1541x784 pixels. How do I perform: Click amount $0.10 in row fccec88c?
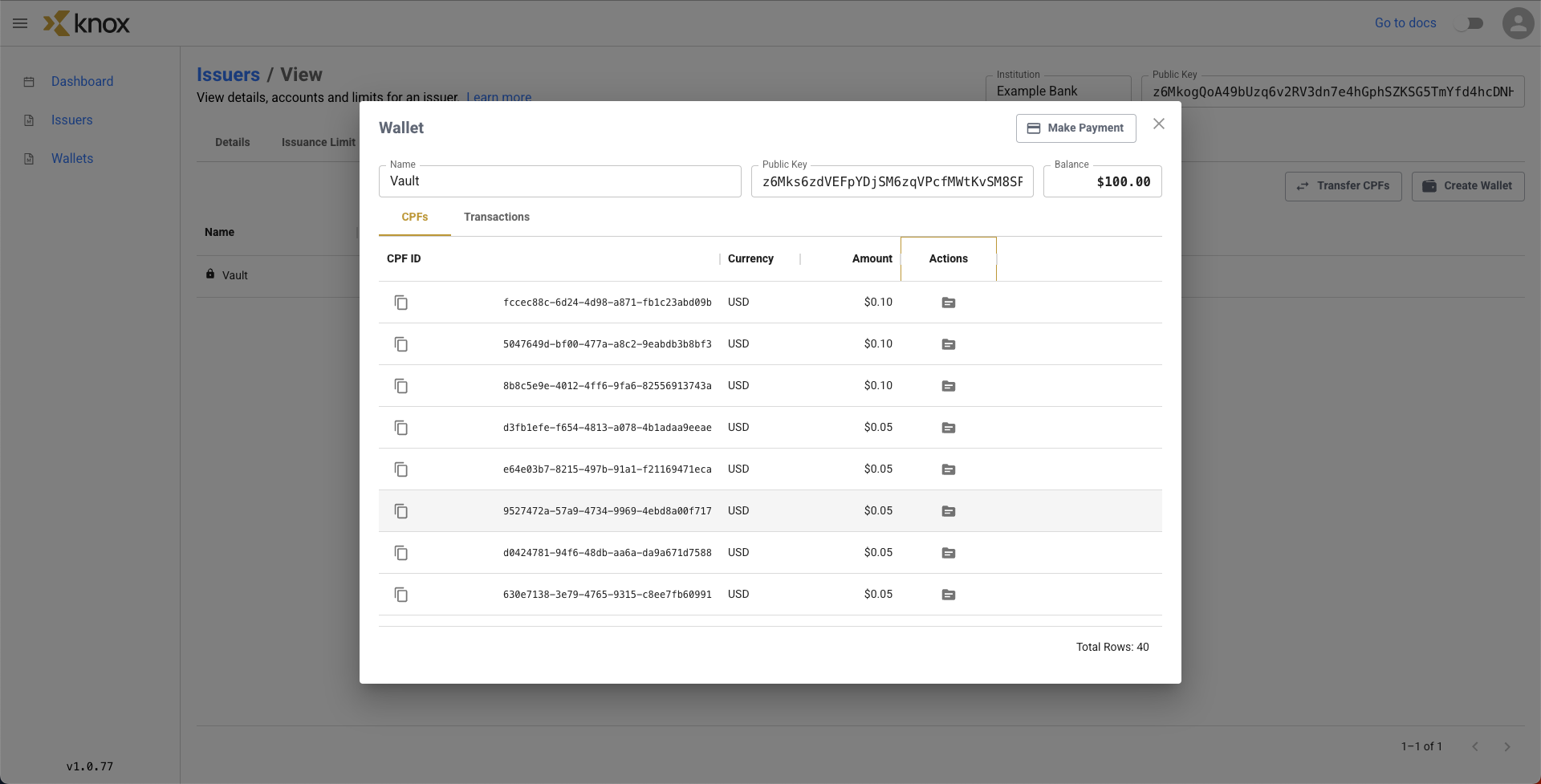[x=878, y=303]
